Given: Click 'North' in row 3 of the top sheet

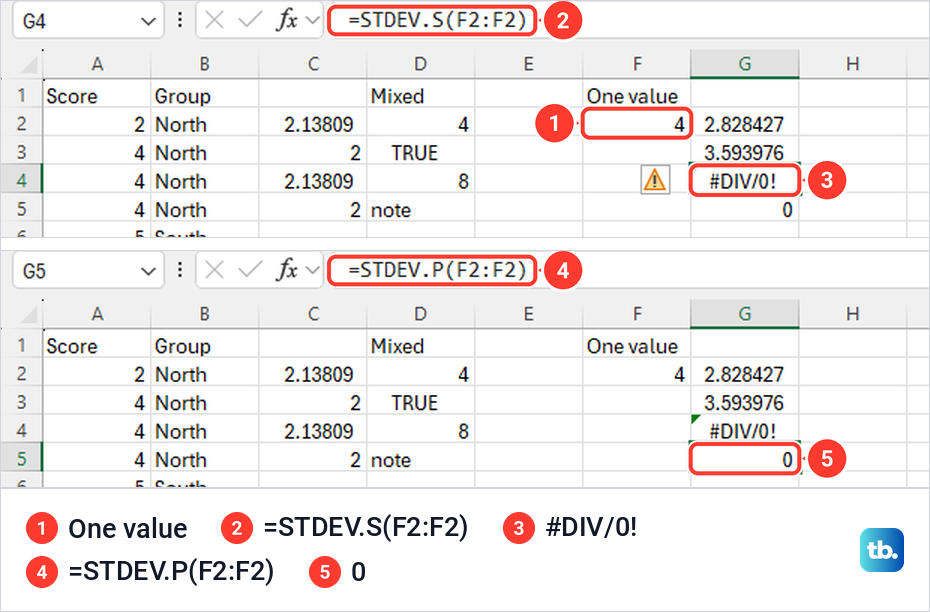Looking at the screenshot, I should (205, 152).
